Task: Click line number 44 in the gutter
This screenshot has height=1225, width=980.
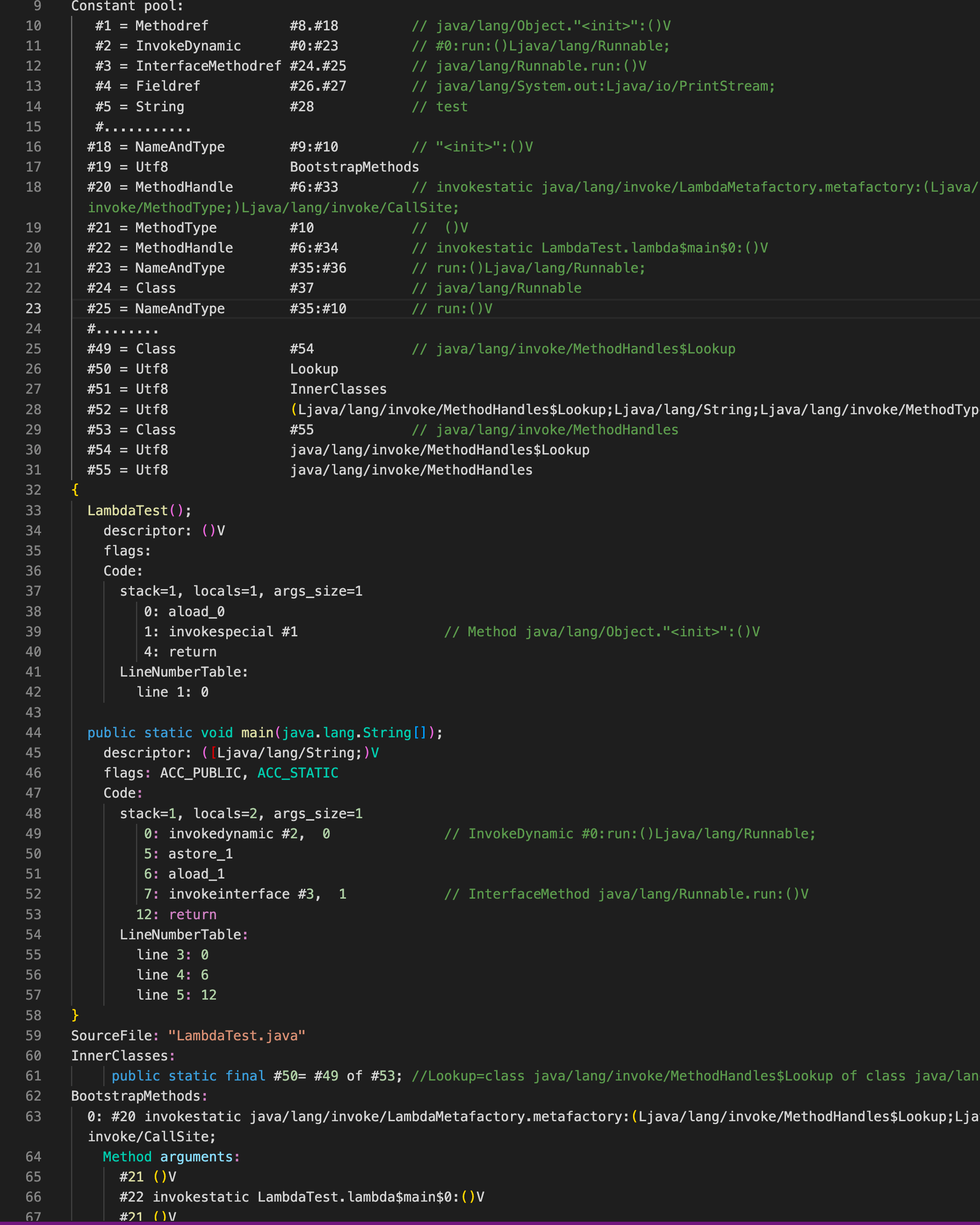Action: tap(34, 732)
